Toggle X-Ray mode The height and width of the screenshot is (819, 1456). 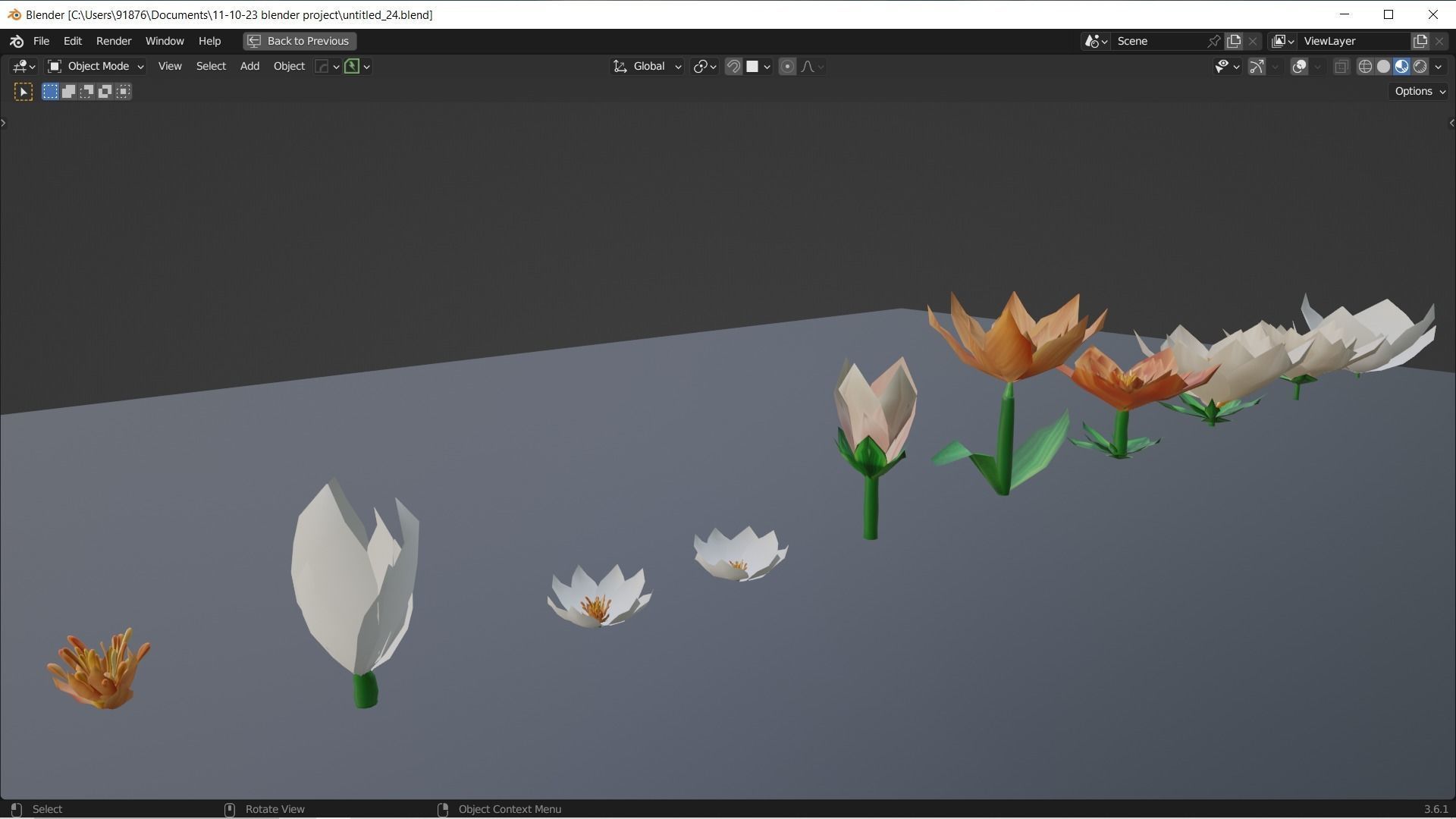tap(1341, 67)
